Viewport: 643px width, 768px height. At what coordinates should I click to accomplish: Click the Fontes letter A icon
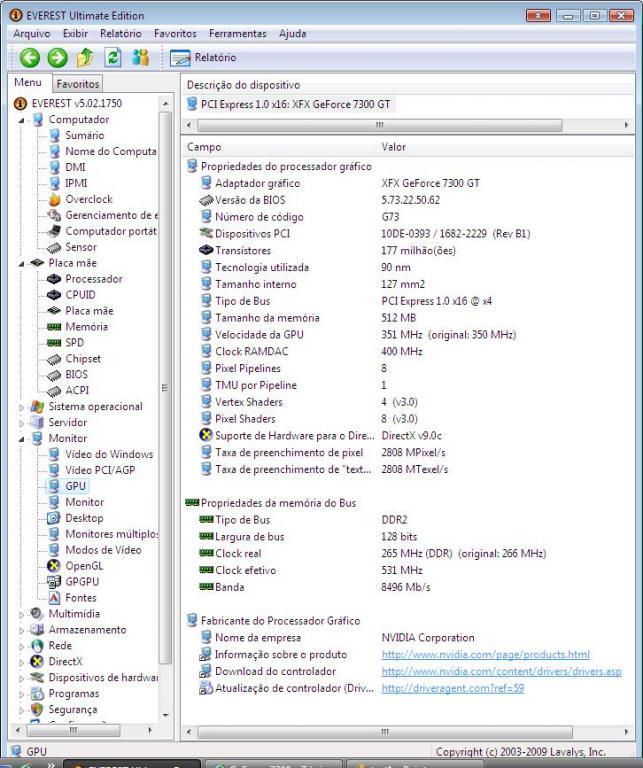54,598
